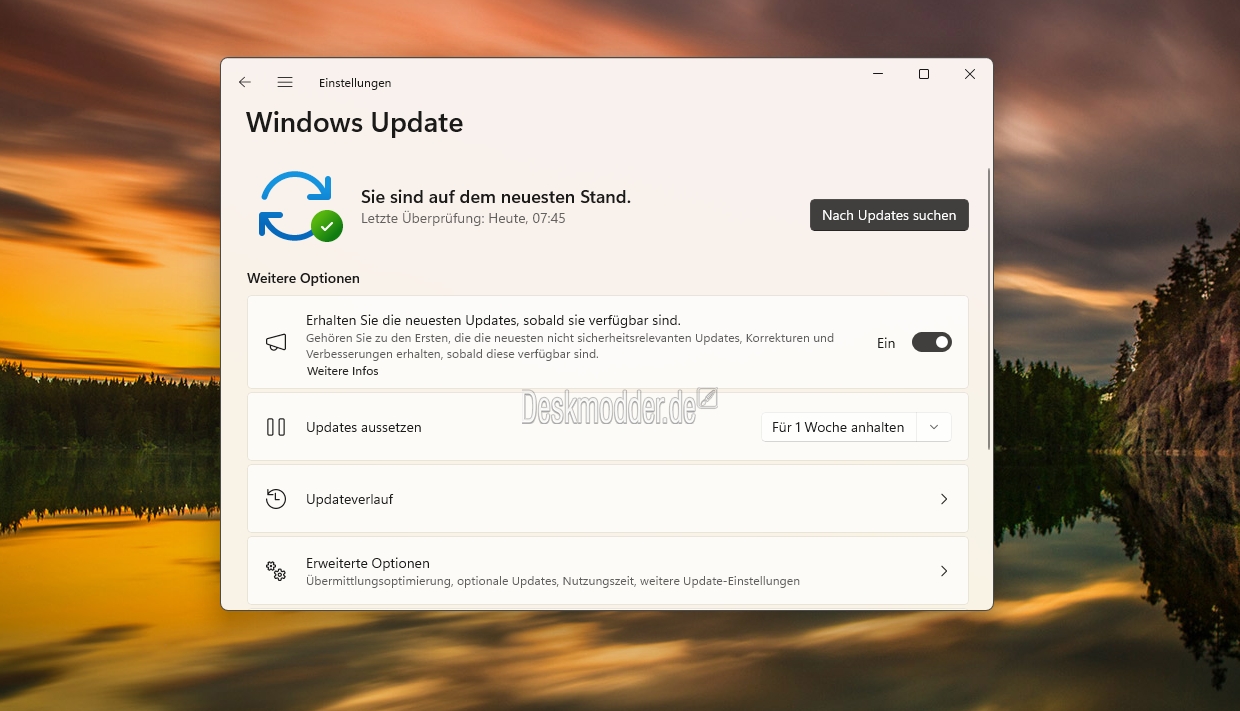Minimize the Einstellungen window
The height and width of the screenshot is (711, 1240).
click(878, 74)
